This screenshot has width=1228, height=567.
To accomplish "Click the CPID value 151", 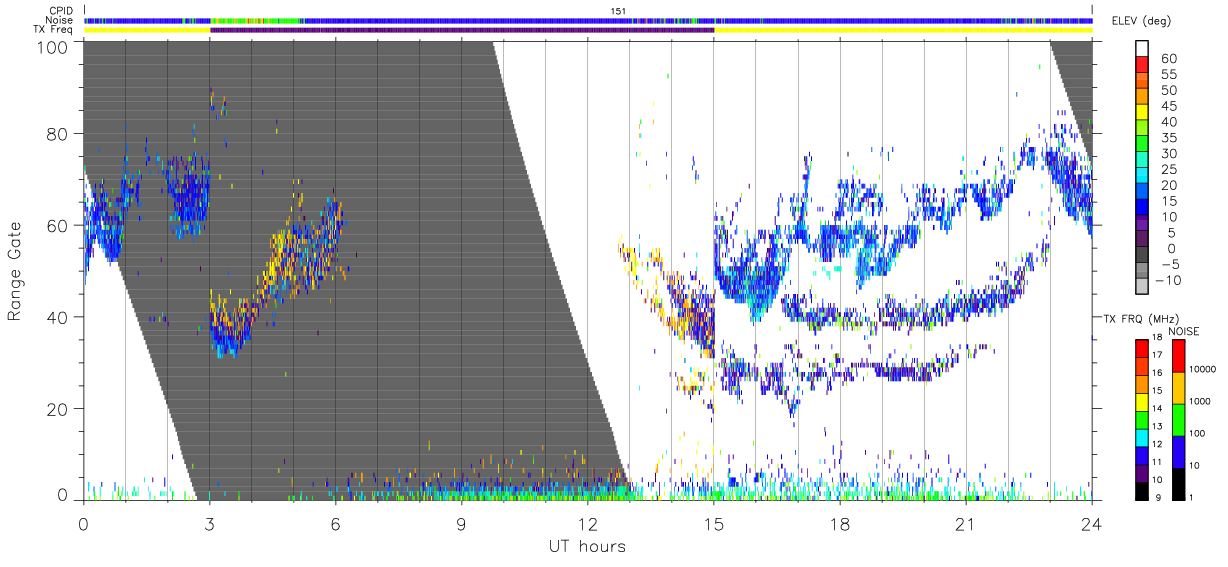I will click(x=618, y=10).
